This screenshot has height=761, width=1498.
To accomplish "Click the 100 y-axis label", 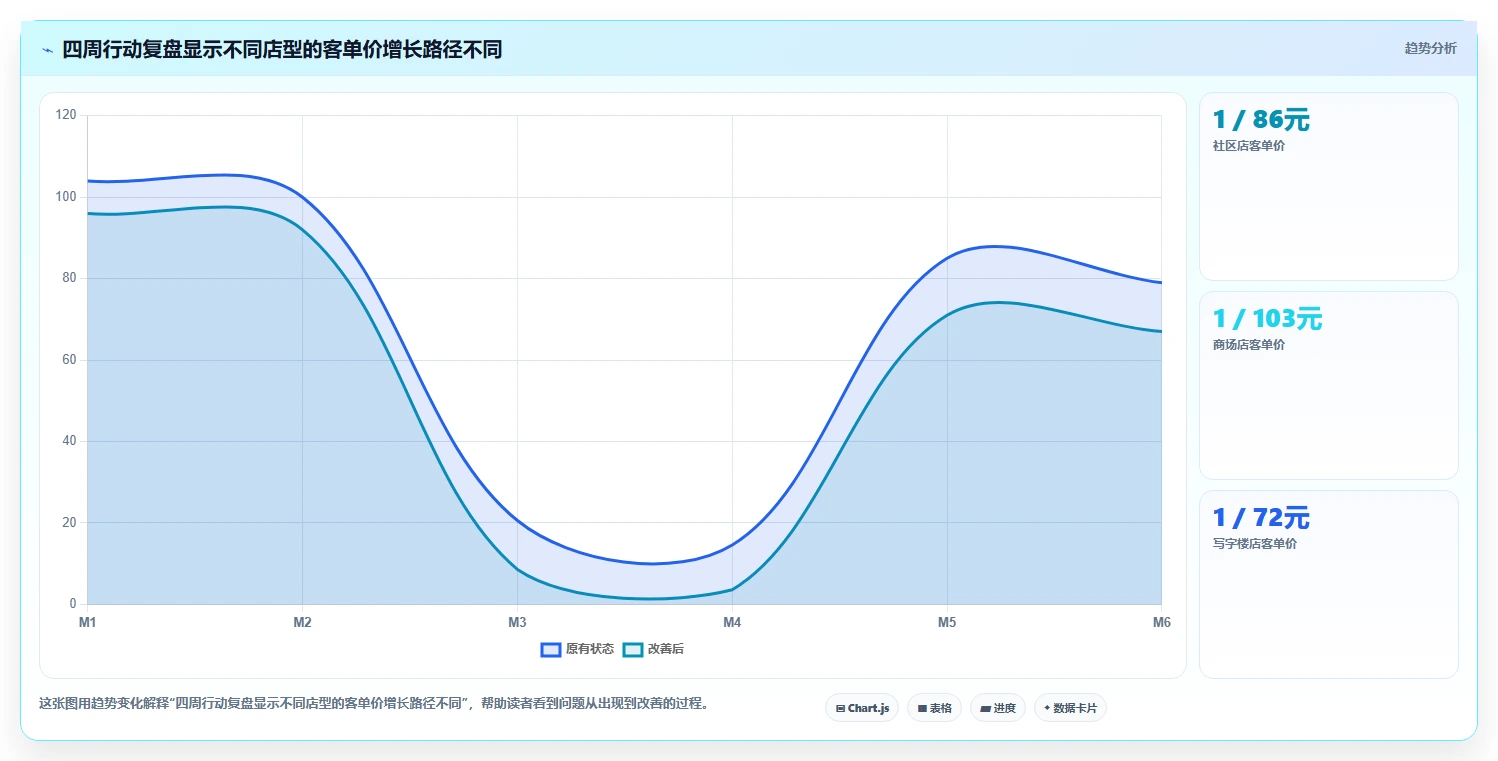I will [67, 197].
